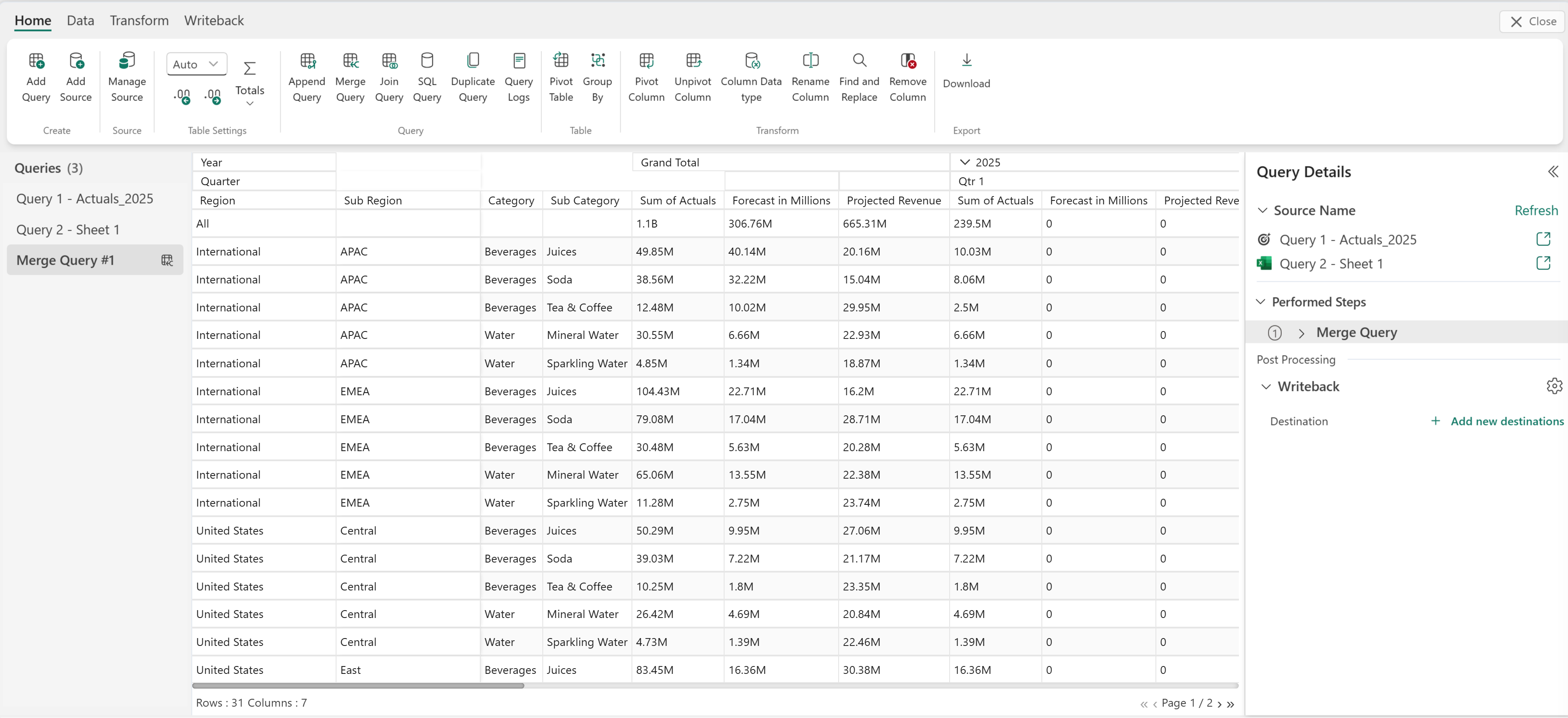Click the Find and Replace icon
Image resolution: width=1568 pixels, height=718 pixels.
tap(858, 61)
